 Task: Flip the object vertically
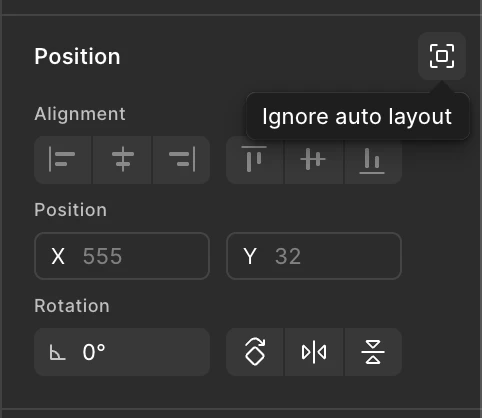373,352
